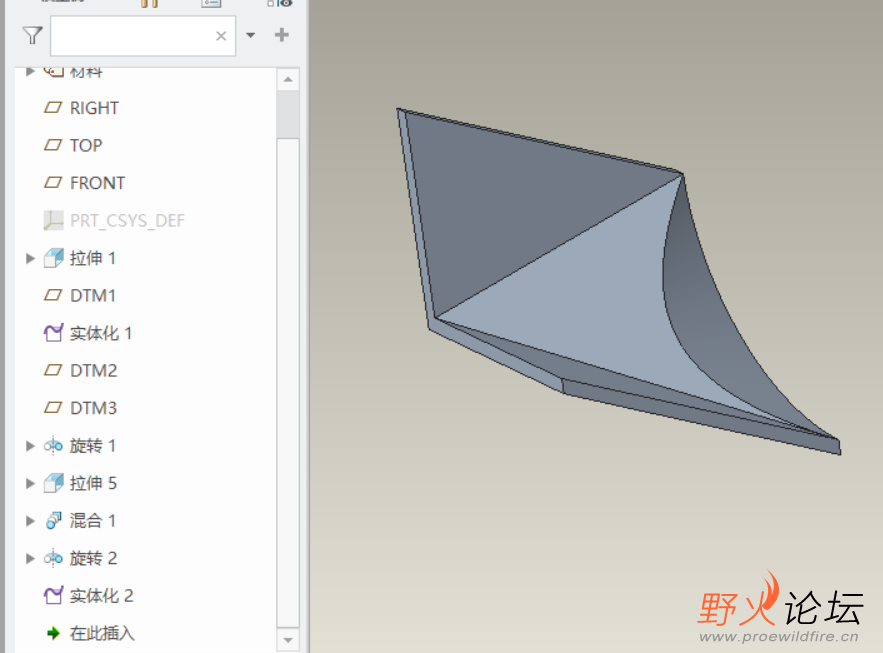This screenshot has height=653, width=883.
Task: Click the TOP datum plane icon
Action: [53, 145]
